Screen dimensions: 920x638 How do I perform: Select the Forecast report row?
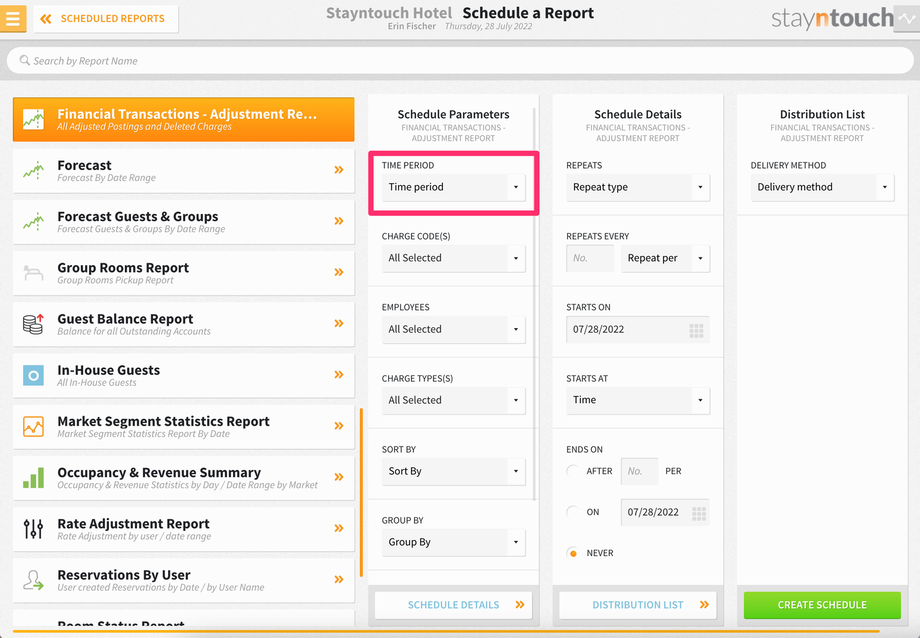tap(184, 170)
